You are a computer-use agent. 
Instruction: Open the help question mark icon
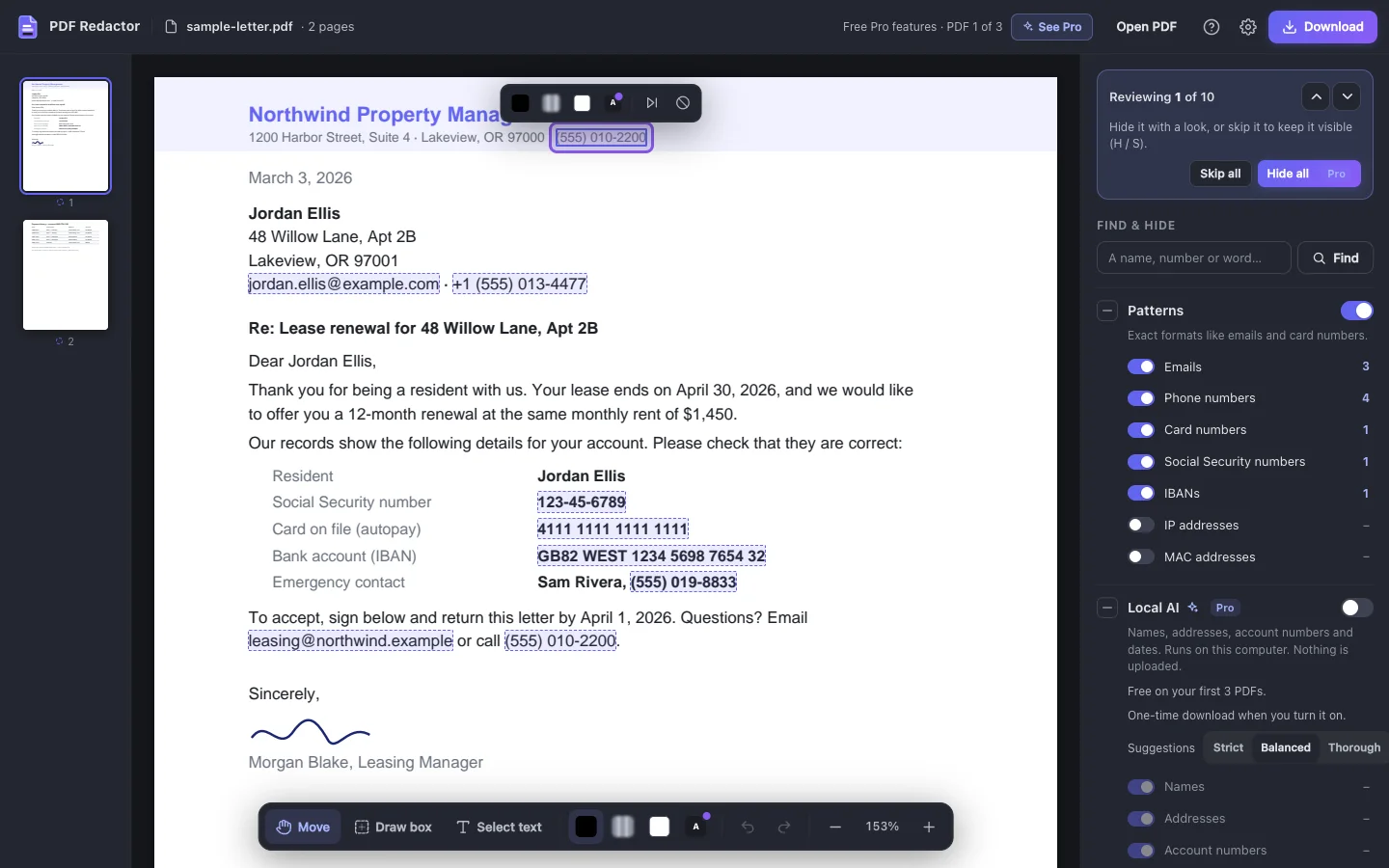(x=1212, y=27)
